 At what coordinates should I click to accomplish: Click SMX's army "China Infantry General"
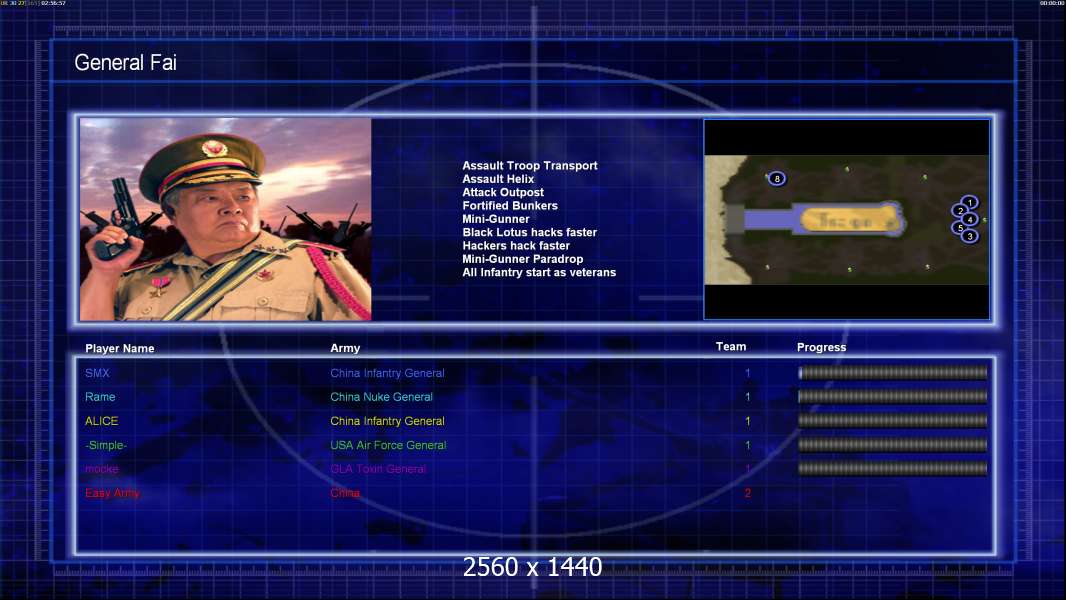click(x=388, y=373)
